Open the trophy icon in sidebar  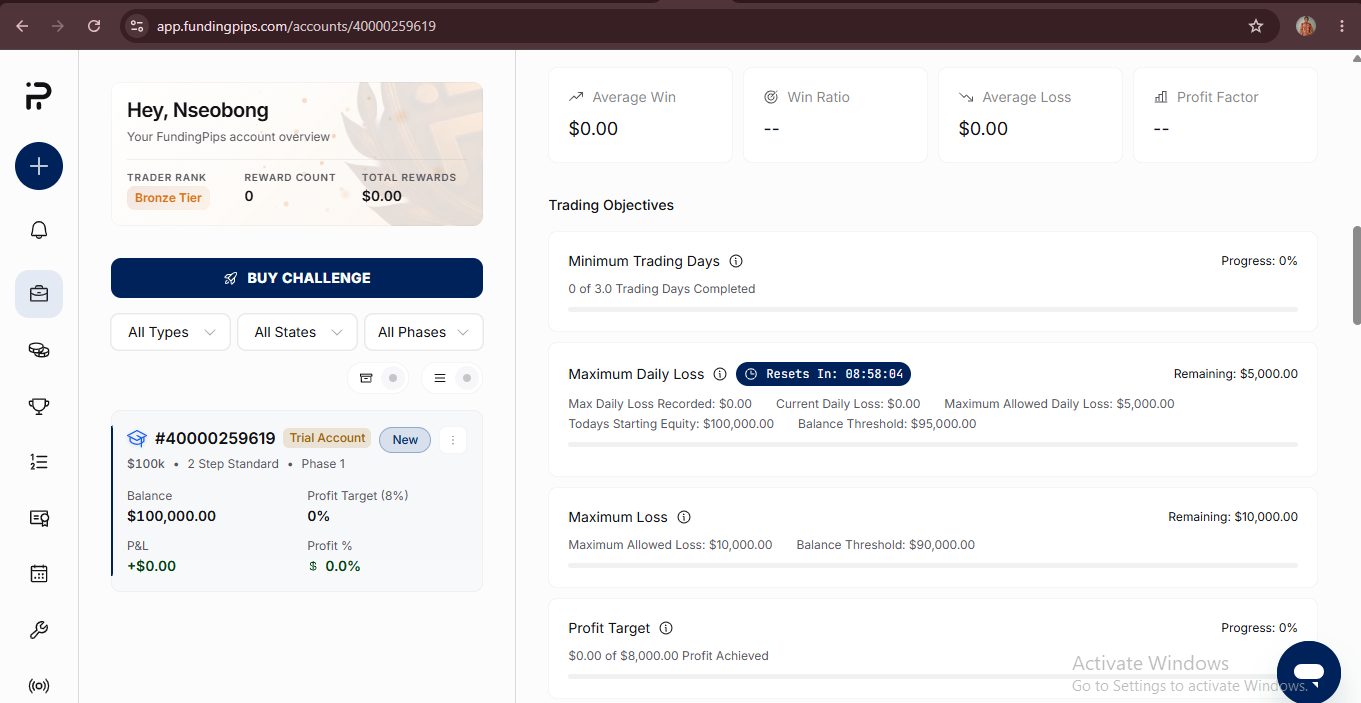click(39, 406)
